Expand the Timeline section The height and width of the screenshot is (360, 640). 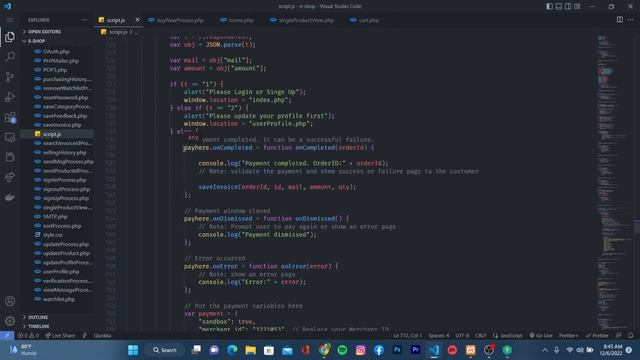point(57,326)
